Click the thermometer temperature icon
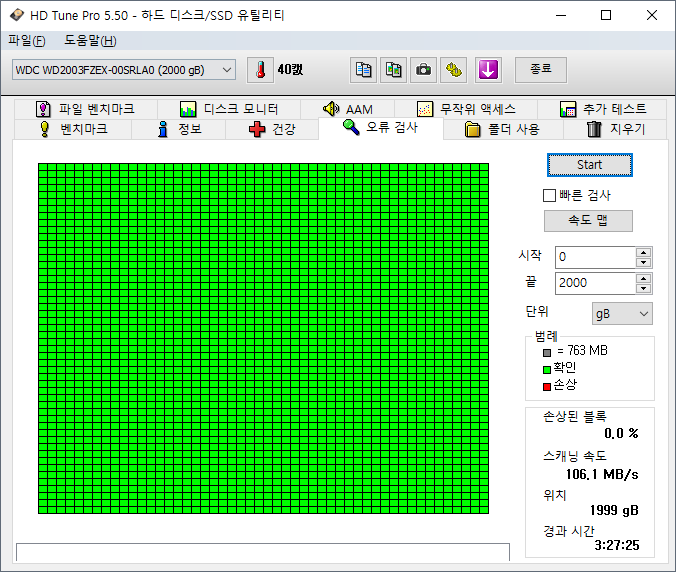The image size is (676, 572). pos(260,70)
